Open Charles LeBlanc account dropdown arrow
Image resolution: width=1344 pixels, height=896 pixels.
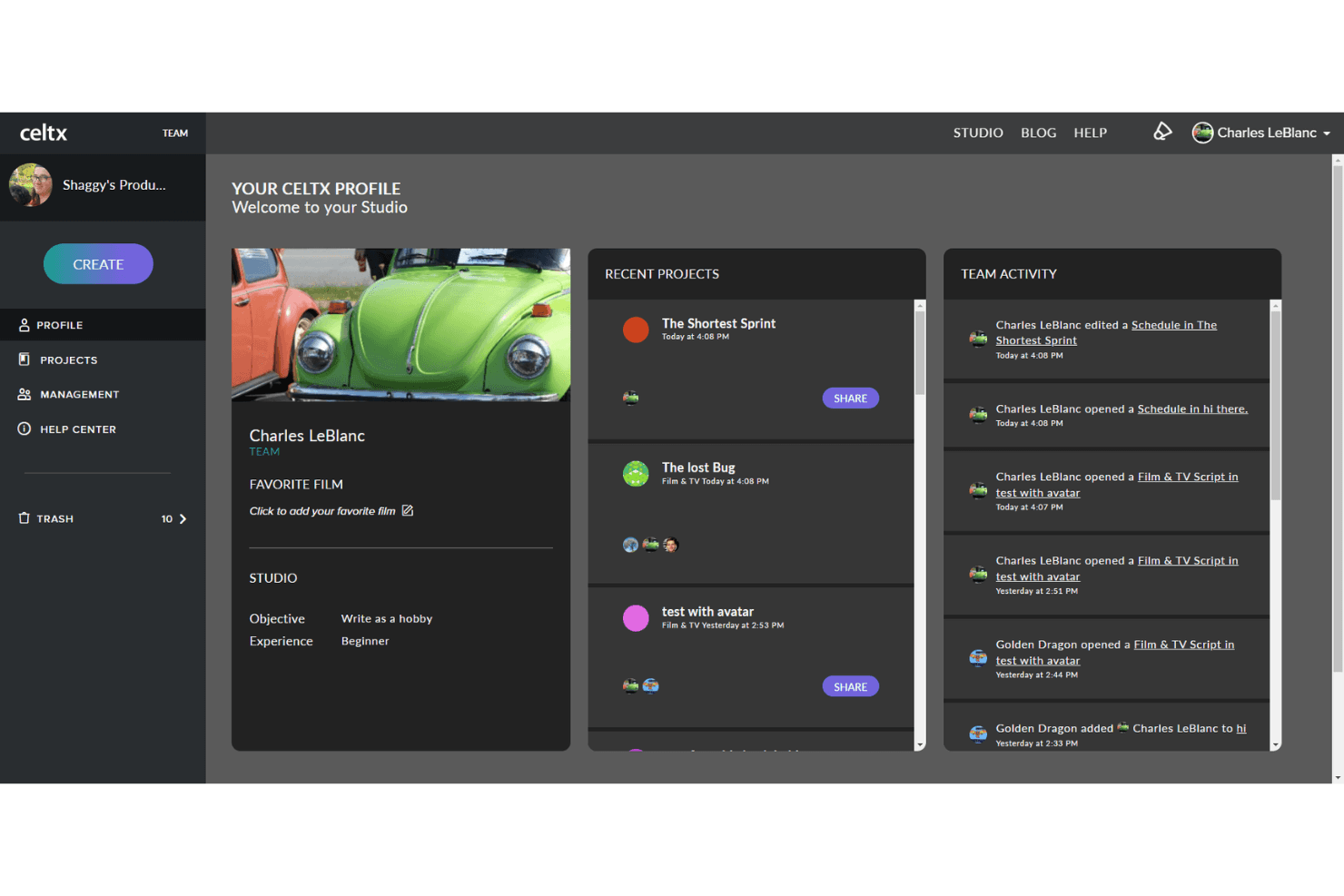click(x=1327, y=133)
